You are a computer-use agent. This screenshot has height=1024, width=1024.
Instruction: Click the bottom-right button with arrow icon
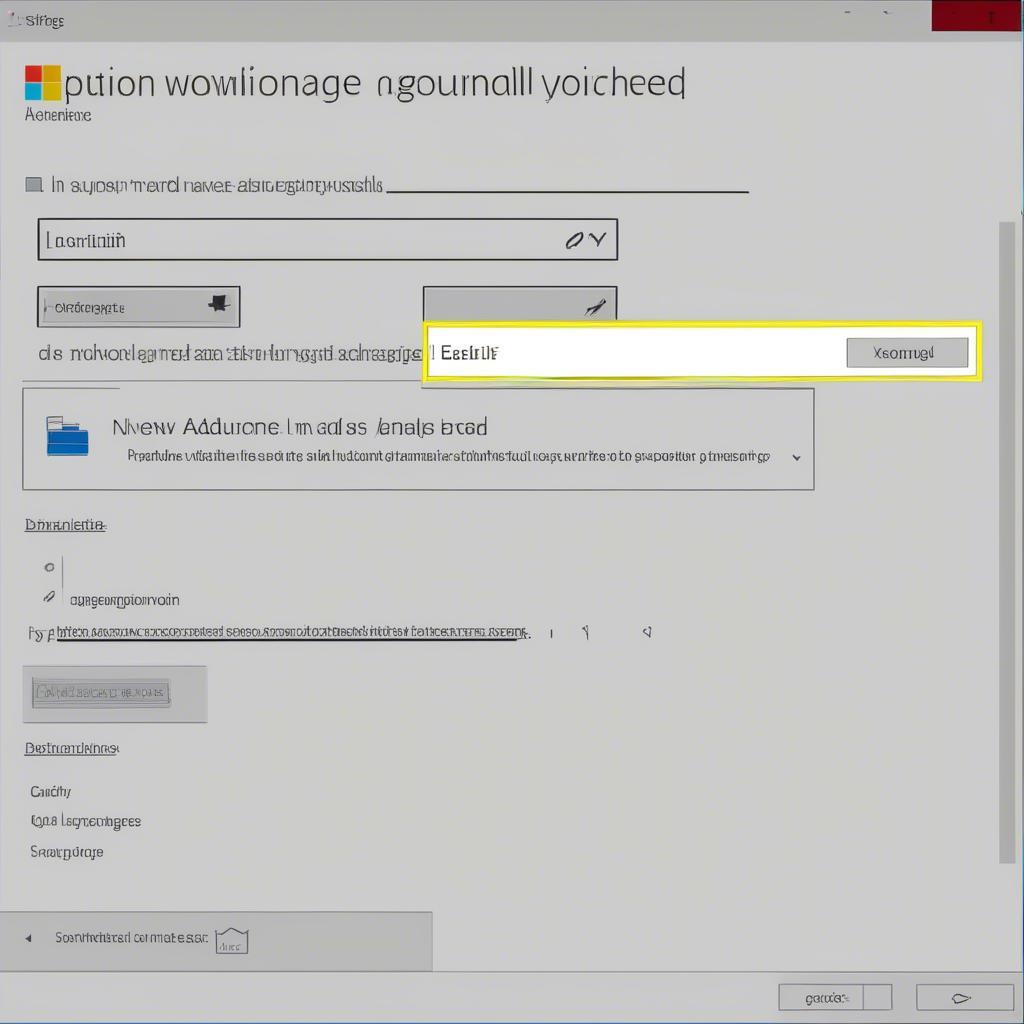tap(965, 998)
